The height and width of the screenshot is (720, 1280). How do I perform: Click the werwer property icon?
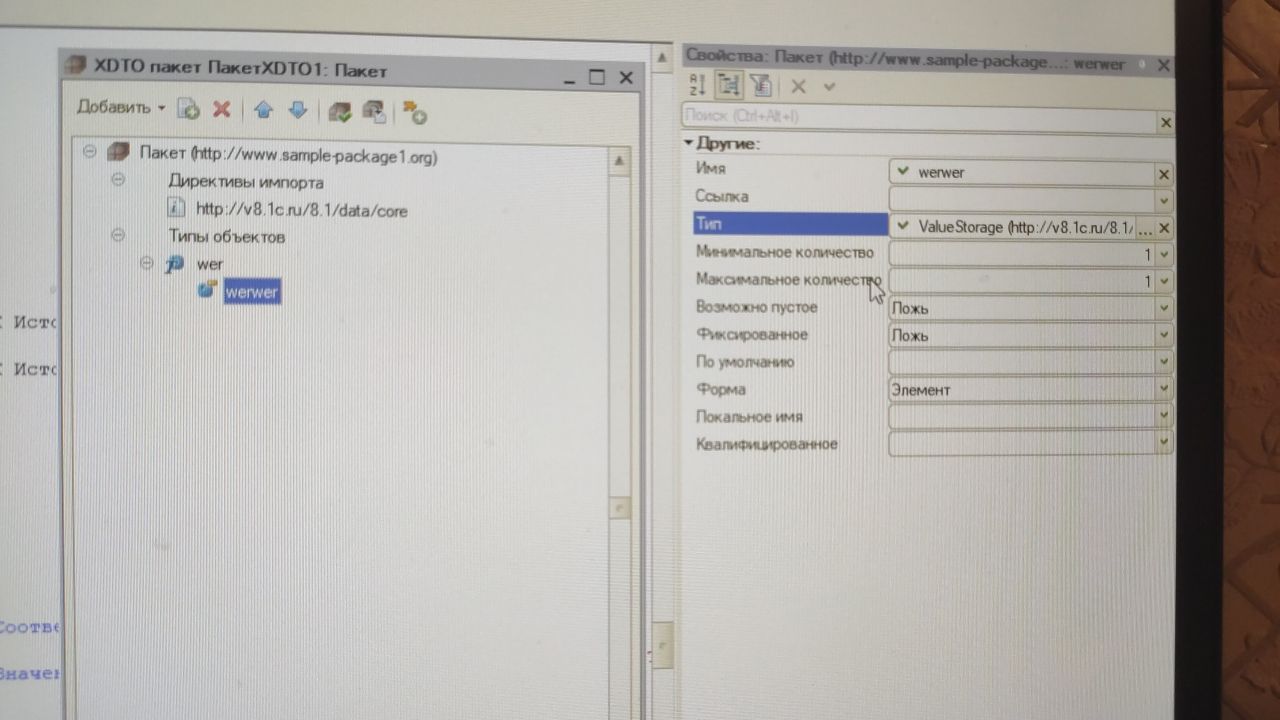(x=207, y=290)
